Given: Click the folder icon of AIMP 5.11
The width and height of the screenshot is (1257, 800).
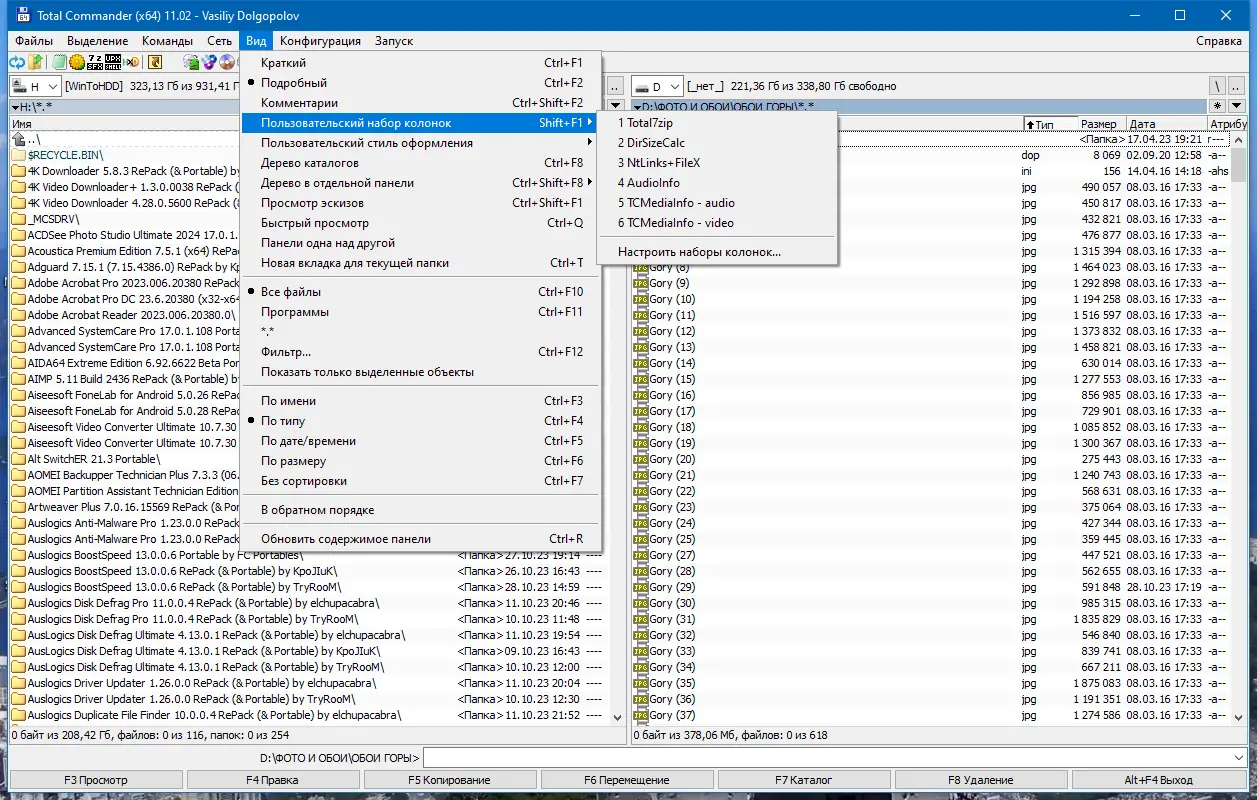Looking at the screenshot, I should tap(18, 379).
